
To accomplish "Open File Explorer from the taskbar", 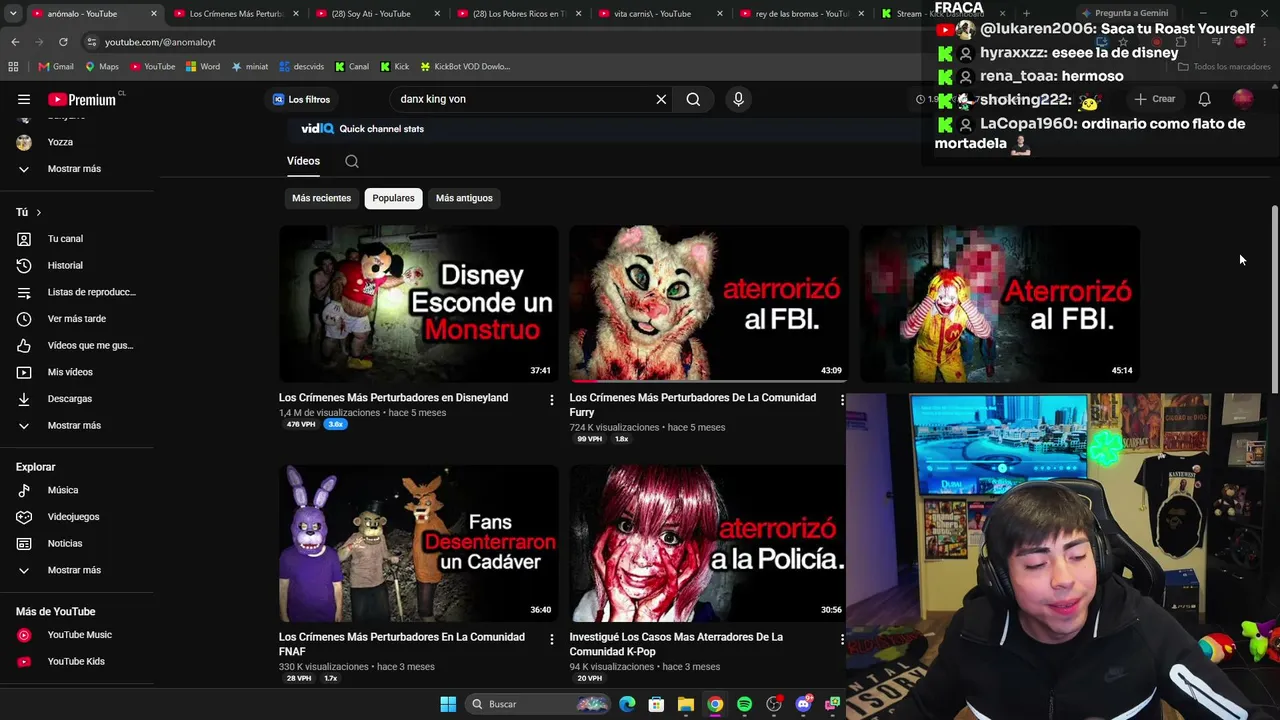I will pyautogui.click(x=685, y=704).
